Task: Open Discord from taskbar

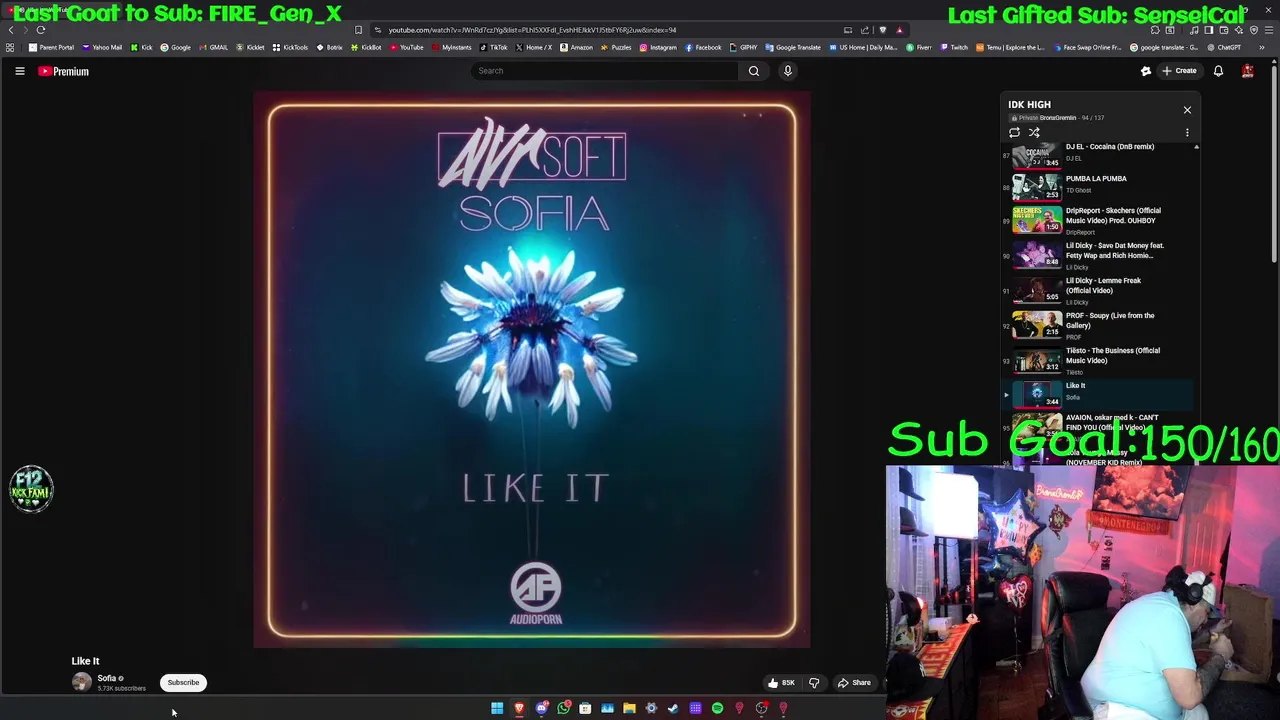Action: point(541,709)
